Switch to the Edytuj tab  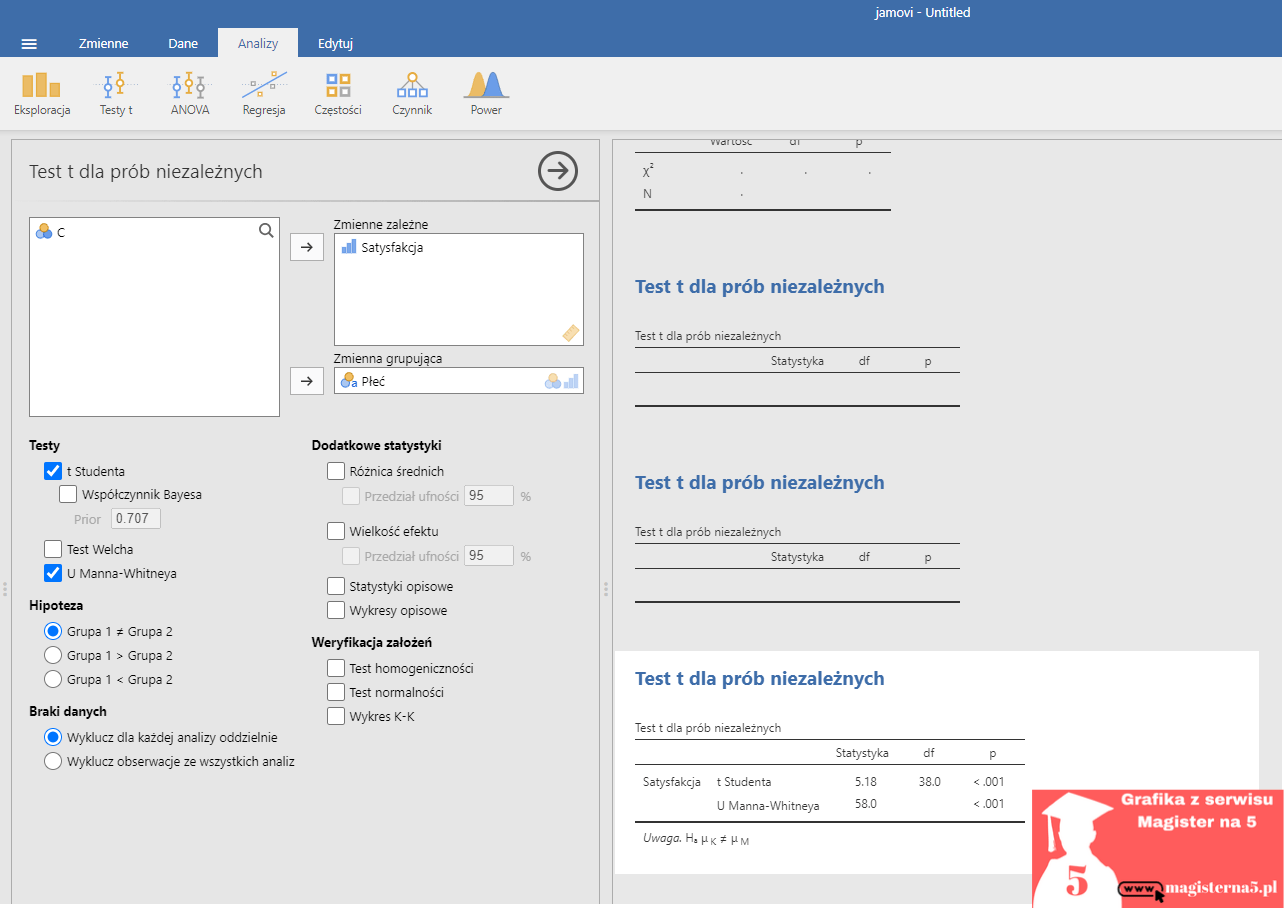click(335, 44)
